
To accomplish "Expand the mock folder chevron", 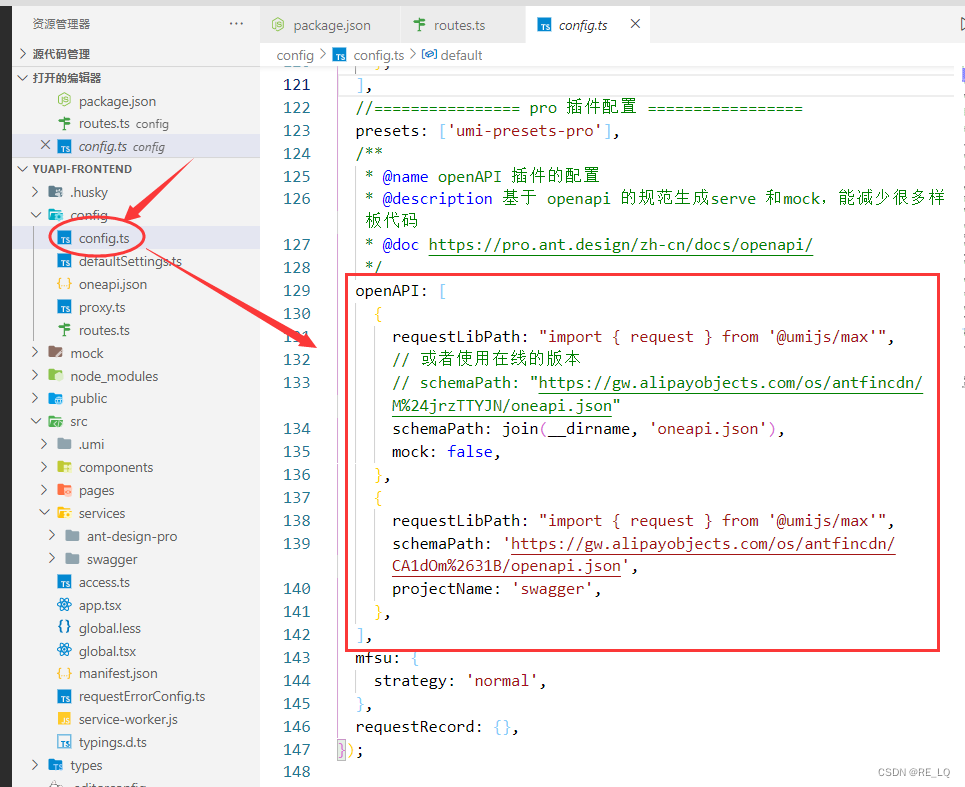I will (x=36, y=353).
